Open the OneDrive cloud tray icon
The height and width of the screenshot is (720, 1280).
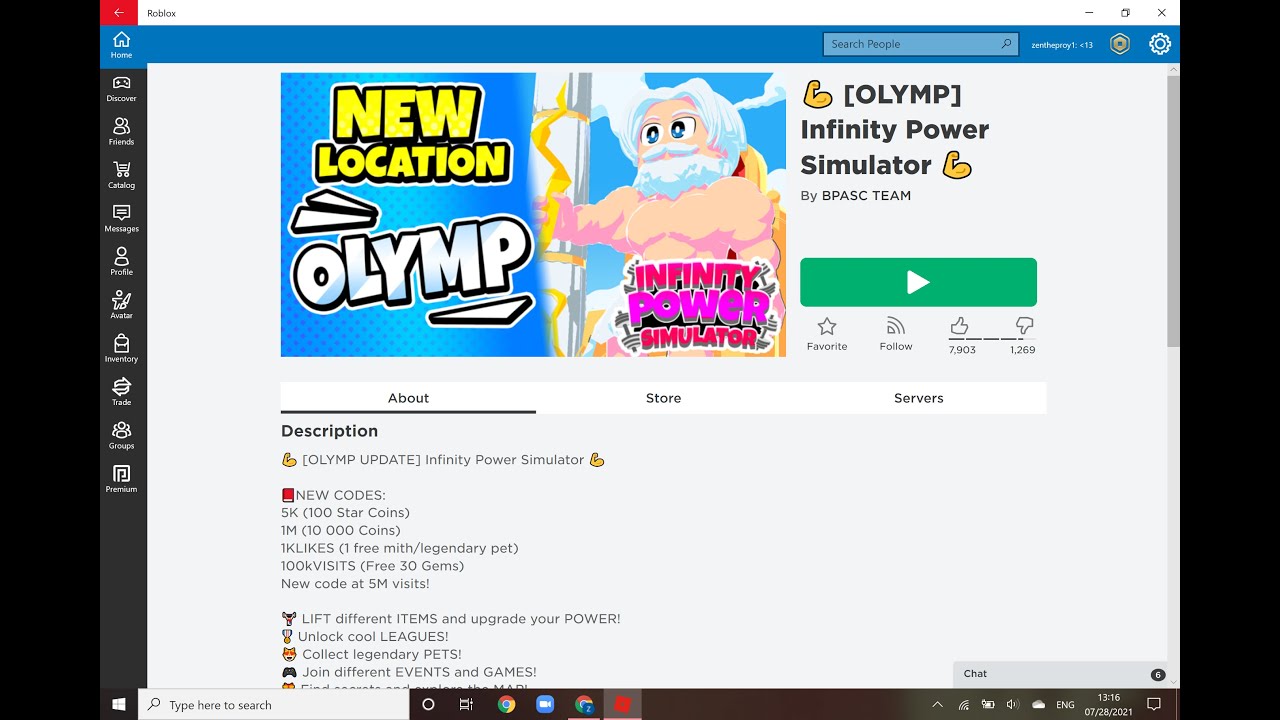[x=1039, y=704]
